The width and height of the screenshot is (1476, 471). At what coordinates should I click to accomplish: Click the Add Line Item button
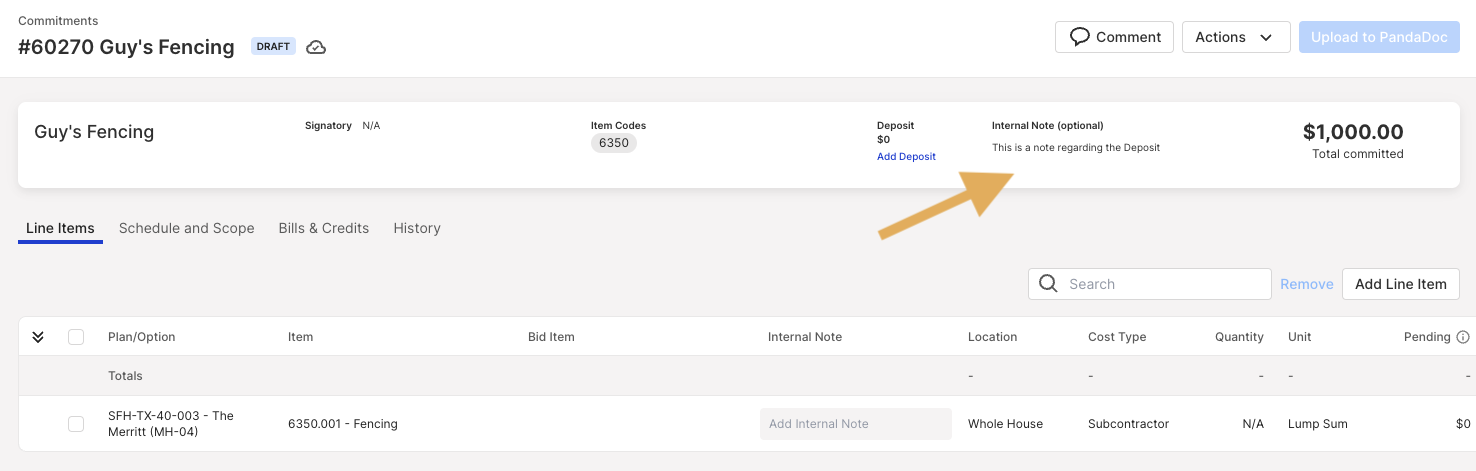pos(1400,284)
